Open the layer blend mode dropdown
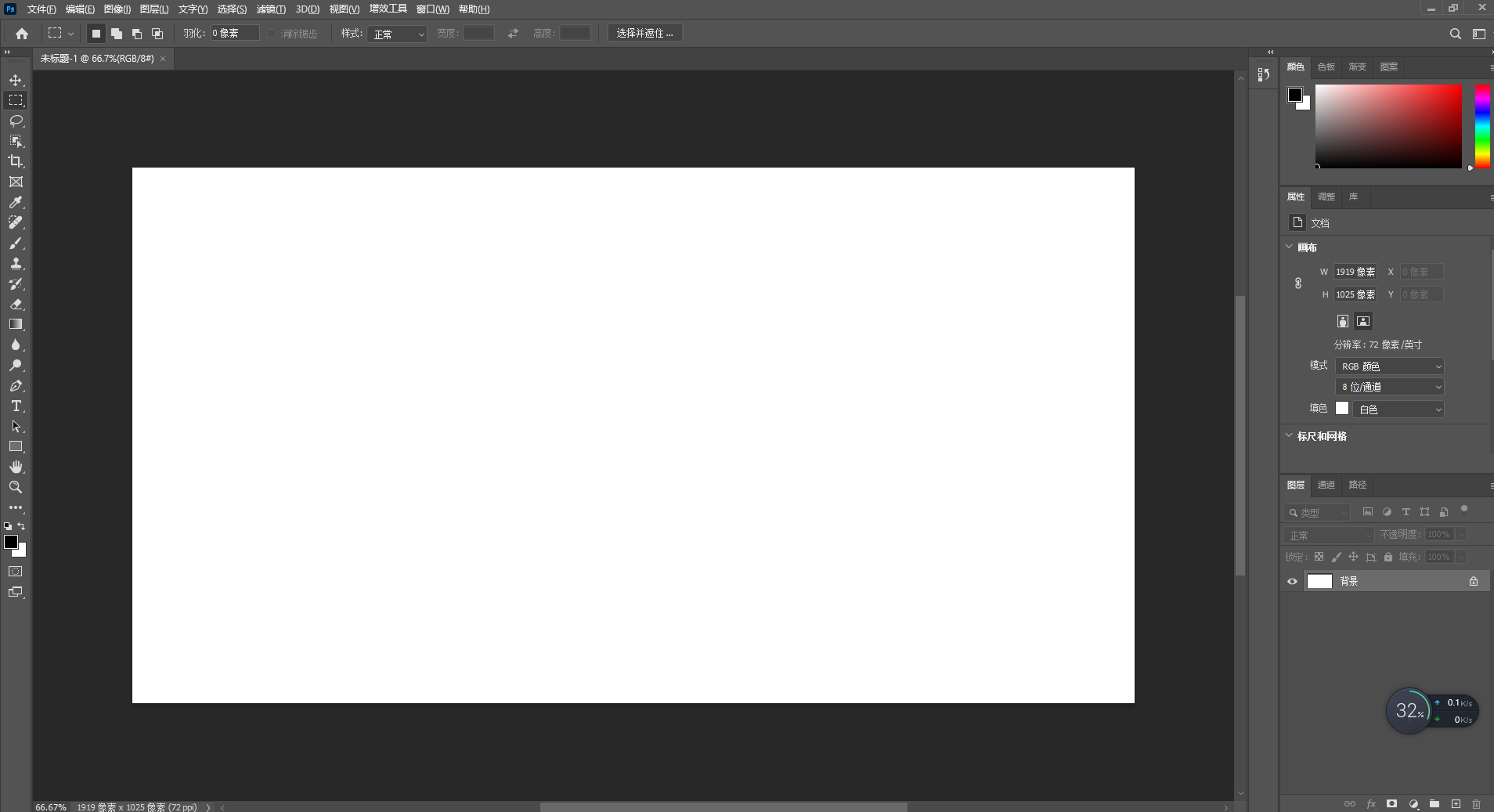 1327,534
